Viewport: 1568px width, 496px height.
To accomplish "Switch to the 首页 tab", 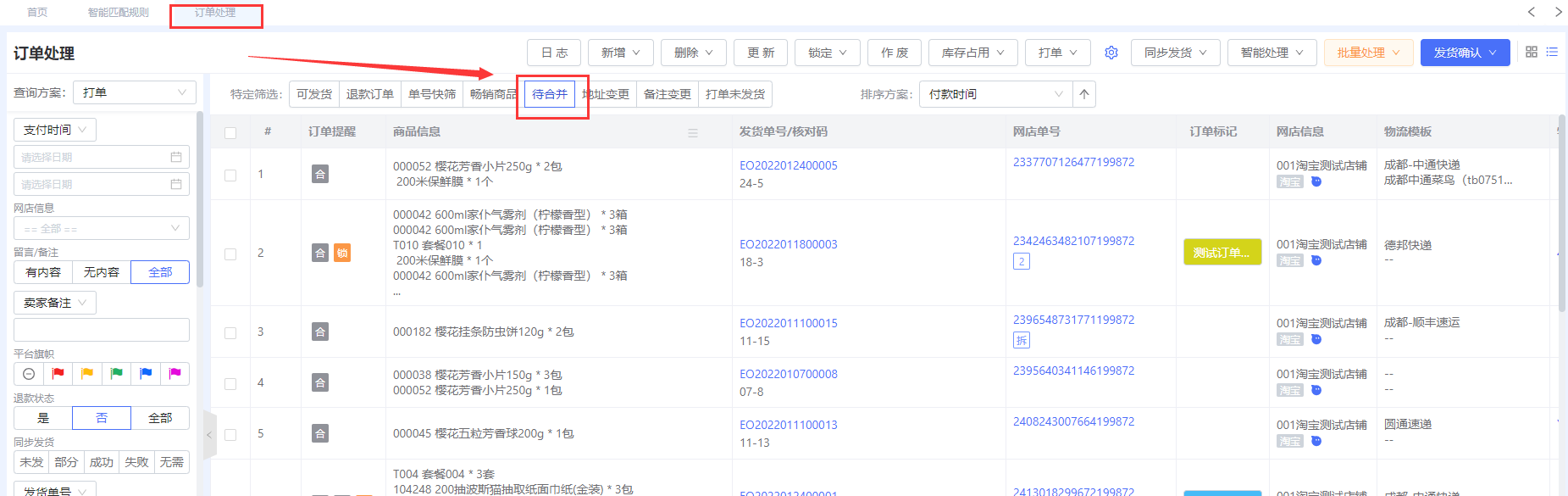I will point(37,12).
